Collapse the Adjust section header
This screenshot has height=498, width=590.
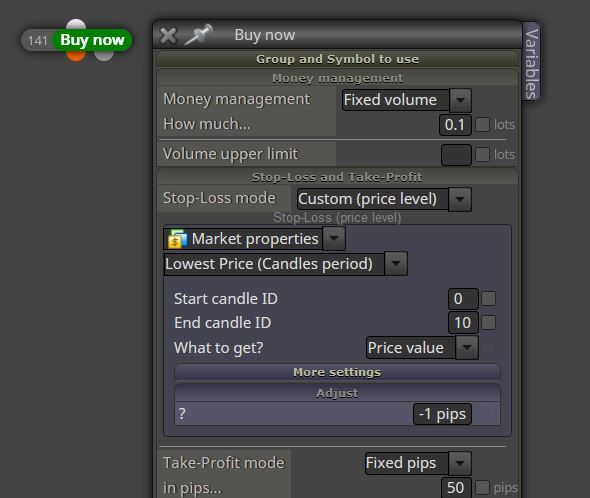click(x=337, y=393)
